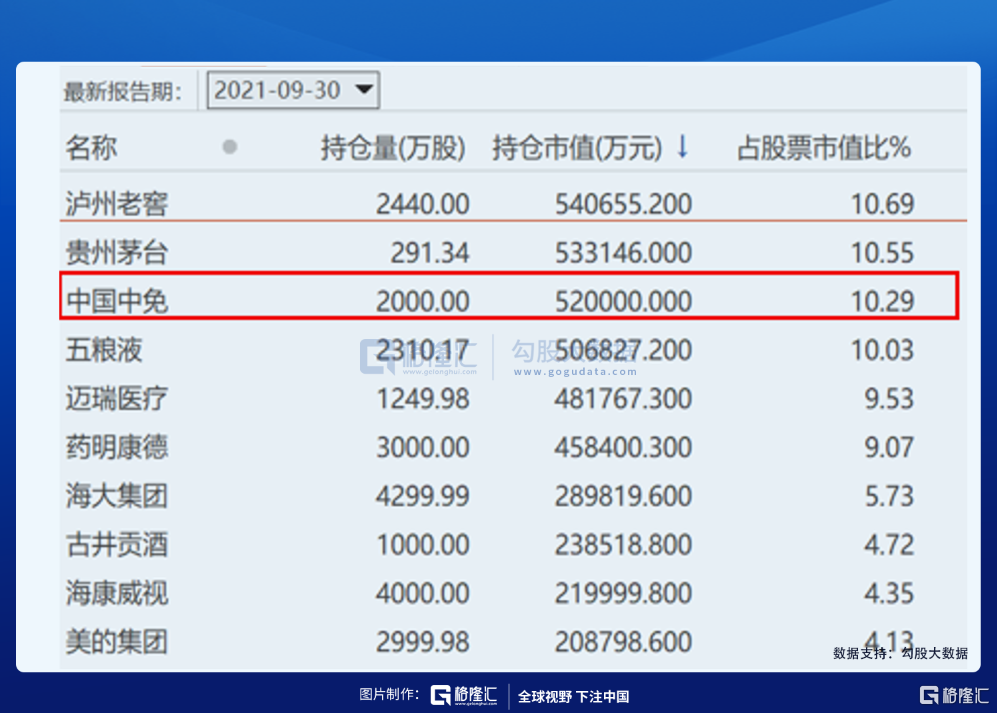Select the 贵州茅台 row name
The width and height of the screenshot is (997, 713).
pyautogui.click(x=117, y=253)
